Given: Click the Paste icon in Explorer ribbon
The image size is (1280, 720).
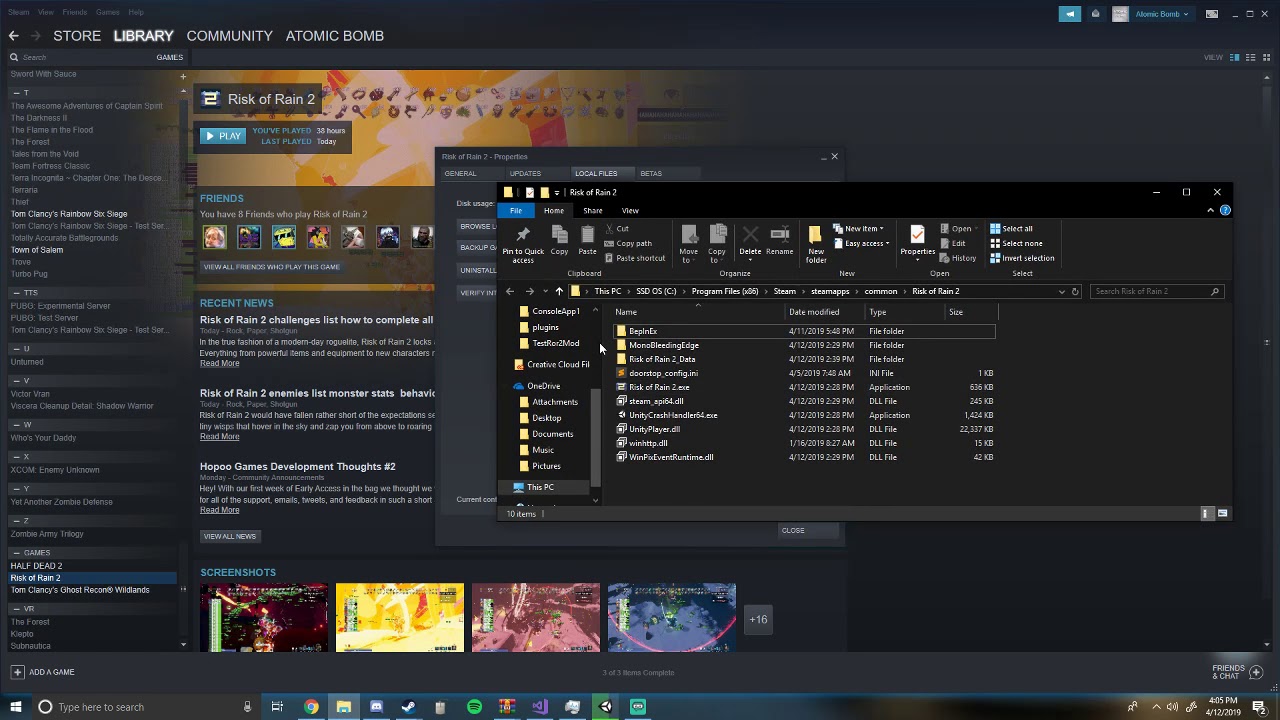Looking at the screenshot, I should [587, 240].
